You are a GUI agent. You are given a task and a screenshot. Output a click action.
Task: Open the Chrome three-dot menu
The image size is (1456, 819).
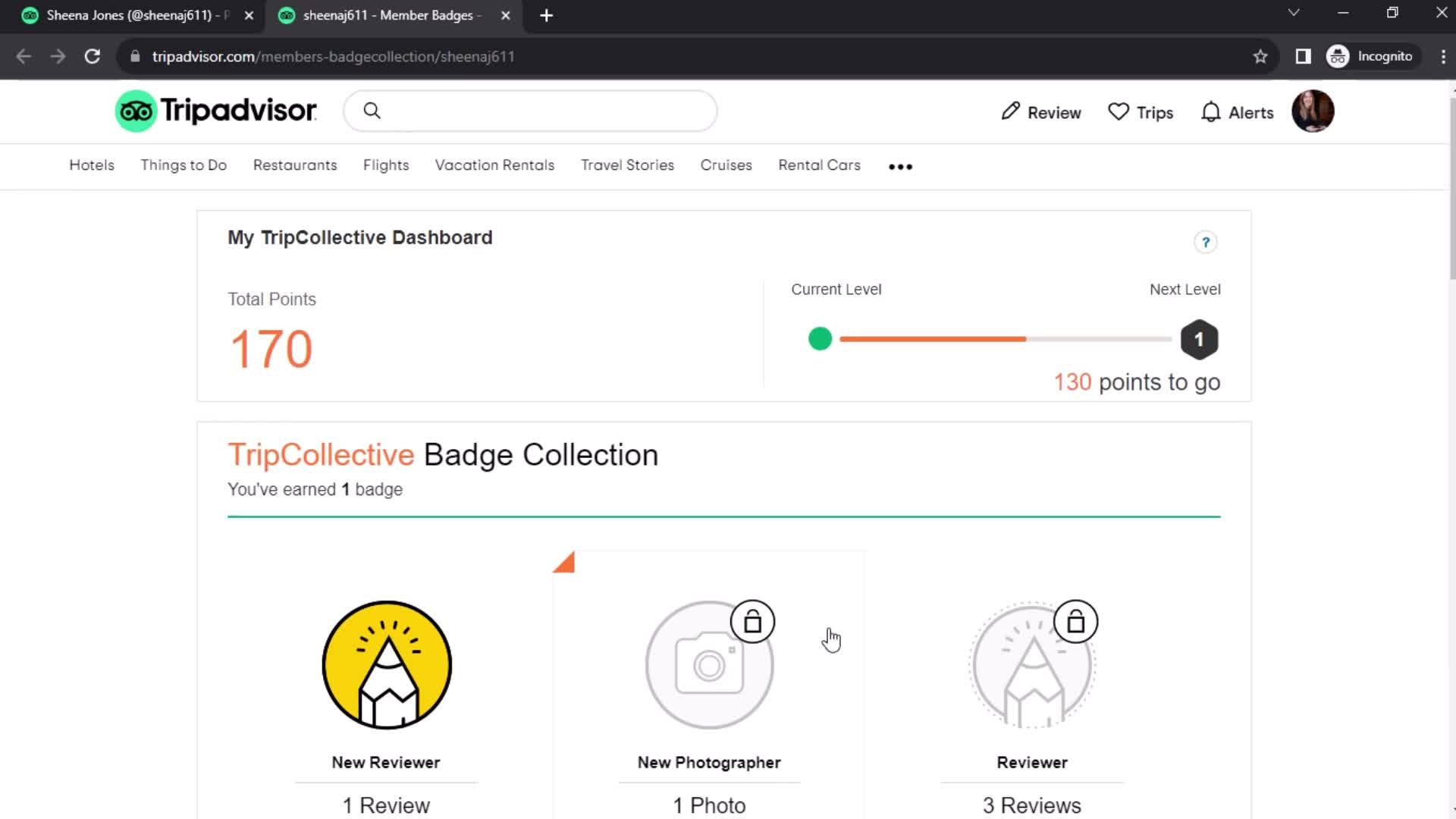click(1442, 56)
